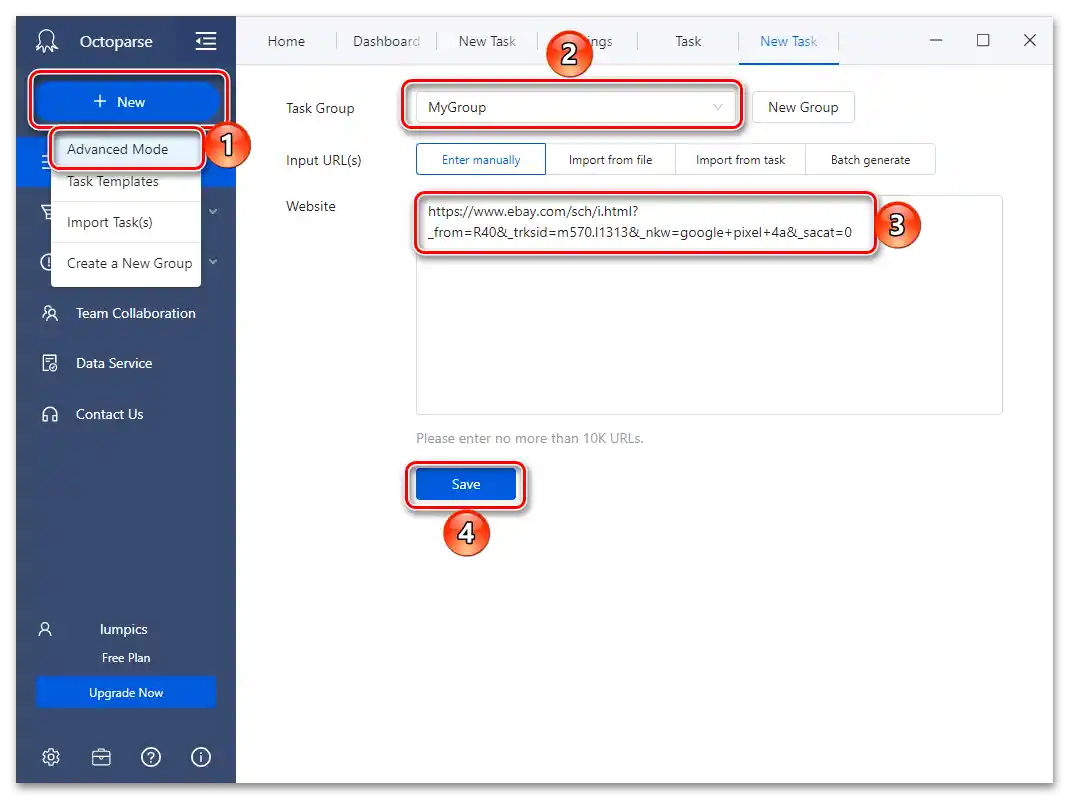Minimize the Octoparse window
Image resolution: width=1069 pixels, height=799 pixels.
(935, 40)
